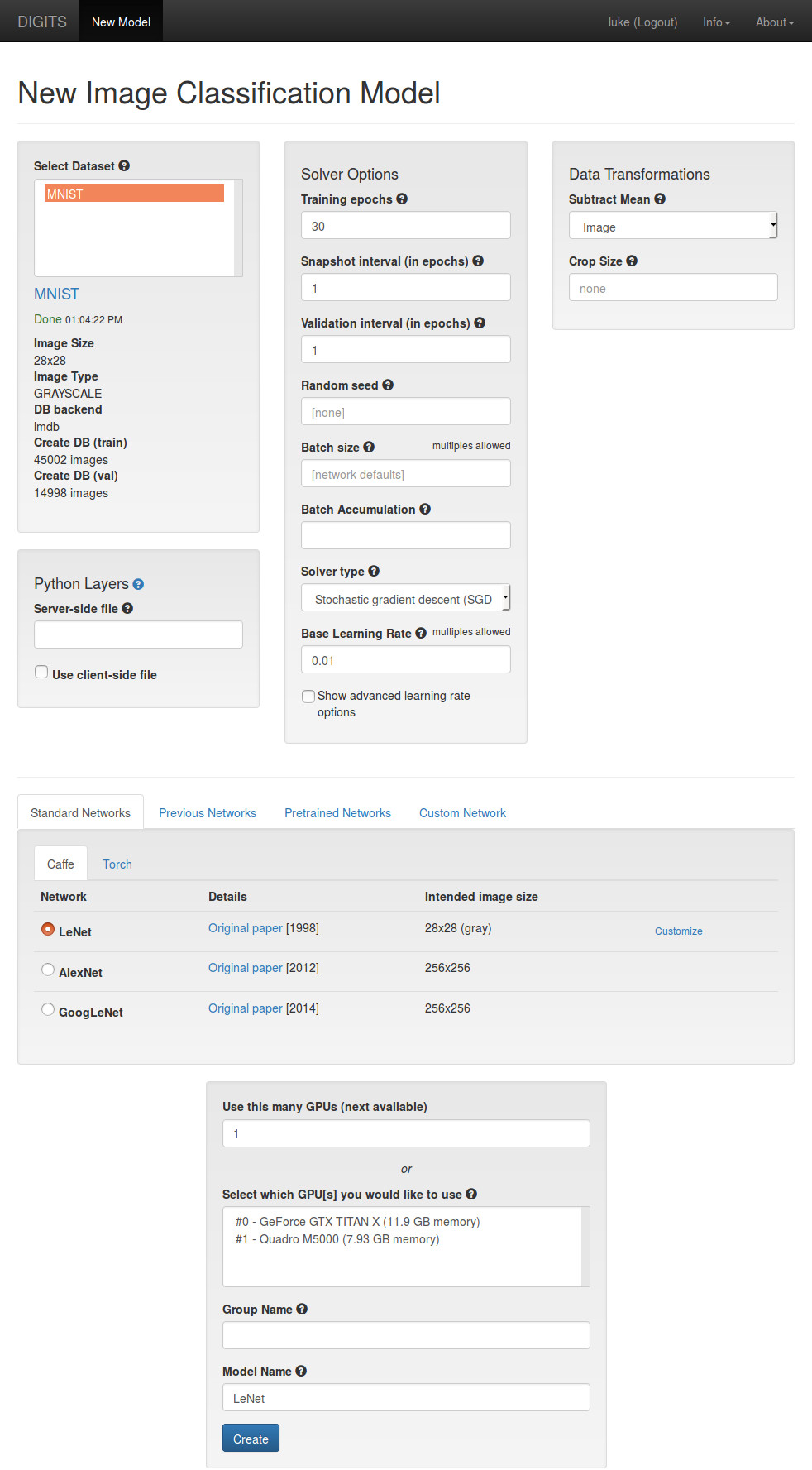Click help icon beside Crop Size
Screen dimensions: 812x1470
click(x=632, y=261)
